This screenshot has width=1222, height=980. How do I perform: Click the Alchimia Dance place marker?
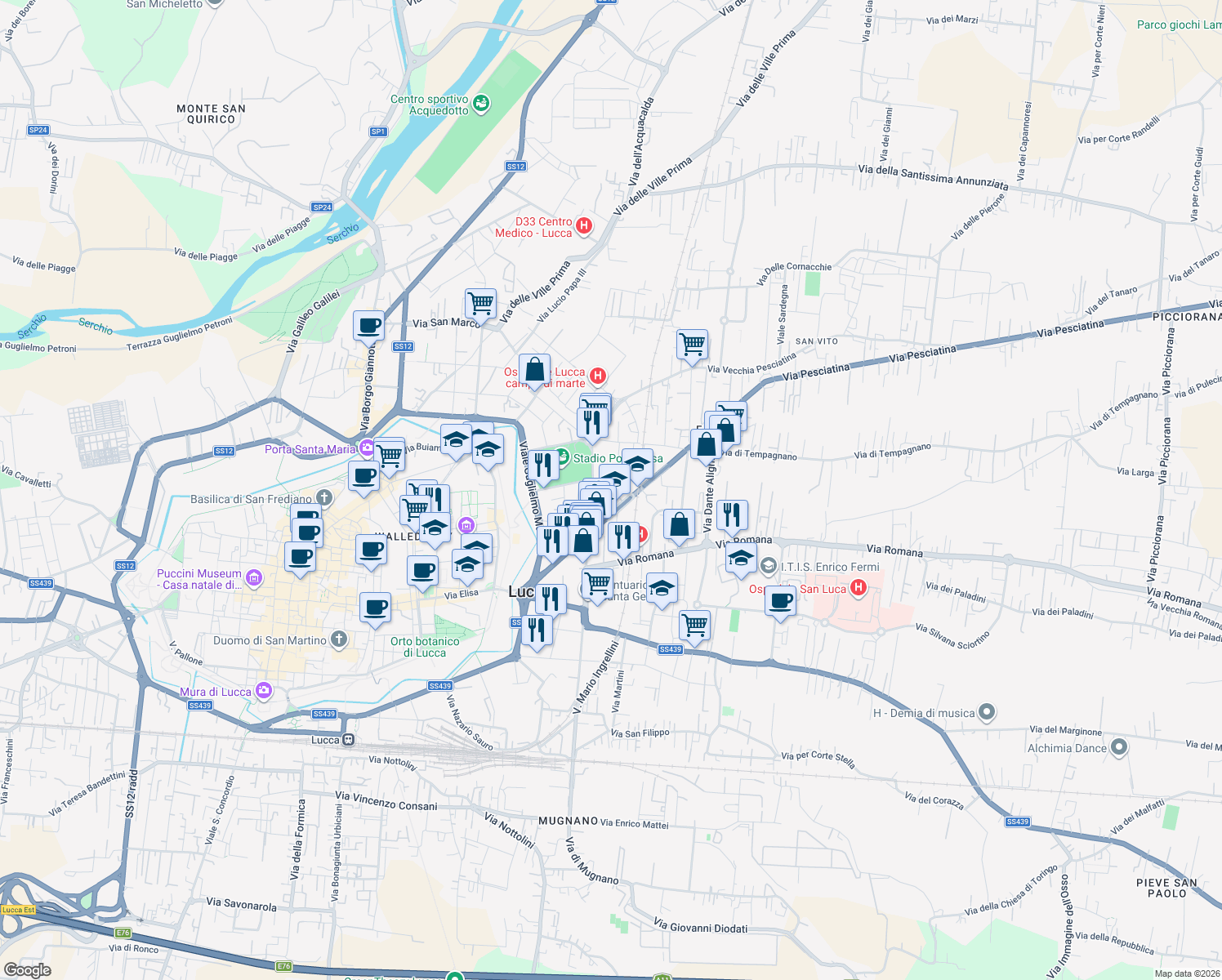pos(1119,747)
